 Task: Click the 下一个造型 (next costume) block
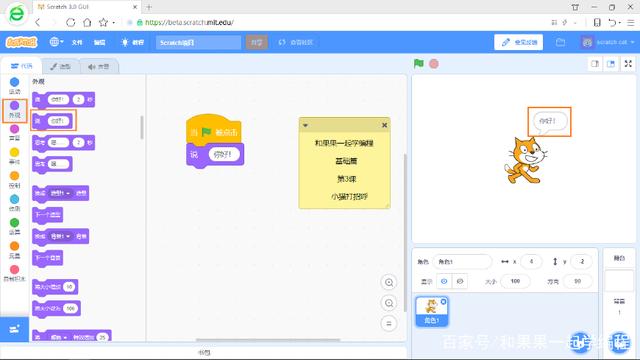[x=48, y=215]
